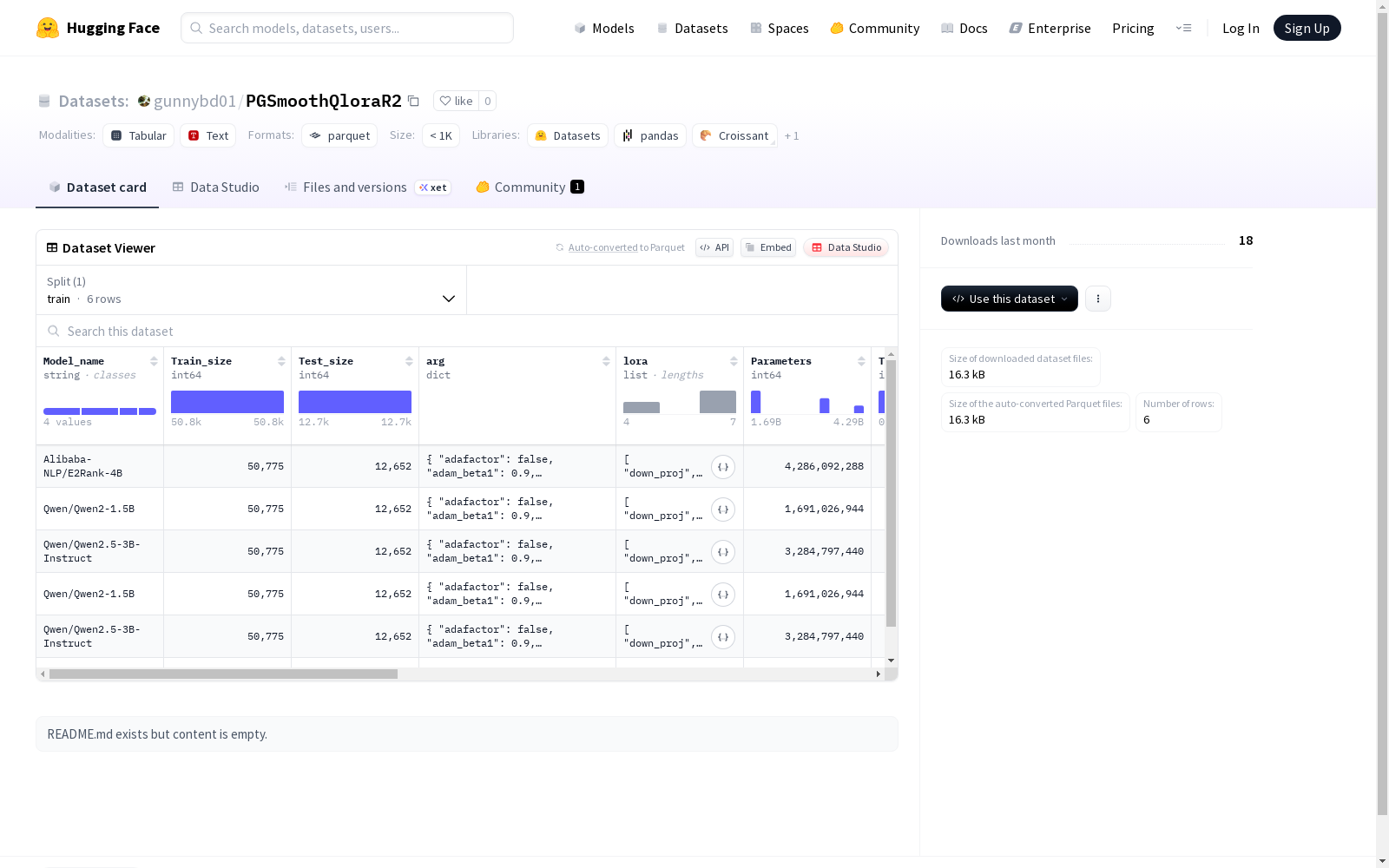Sort the Model_name column
The image size is (1389, 868).
pyautogui.click(x=154, y=361)
